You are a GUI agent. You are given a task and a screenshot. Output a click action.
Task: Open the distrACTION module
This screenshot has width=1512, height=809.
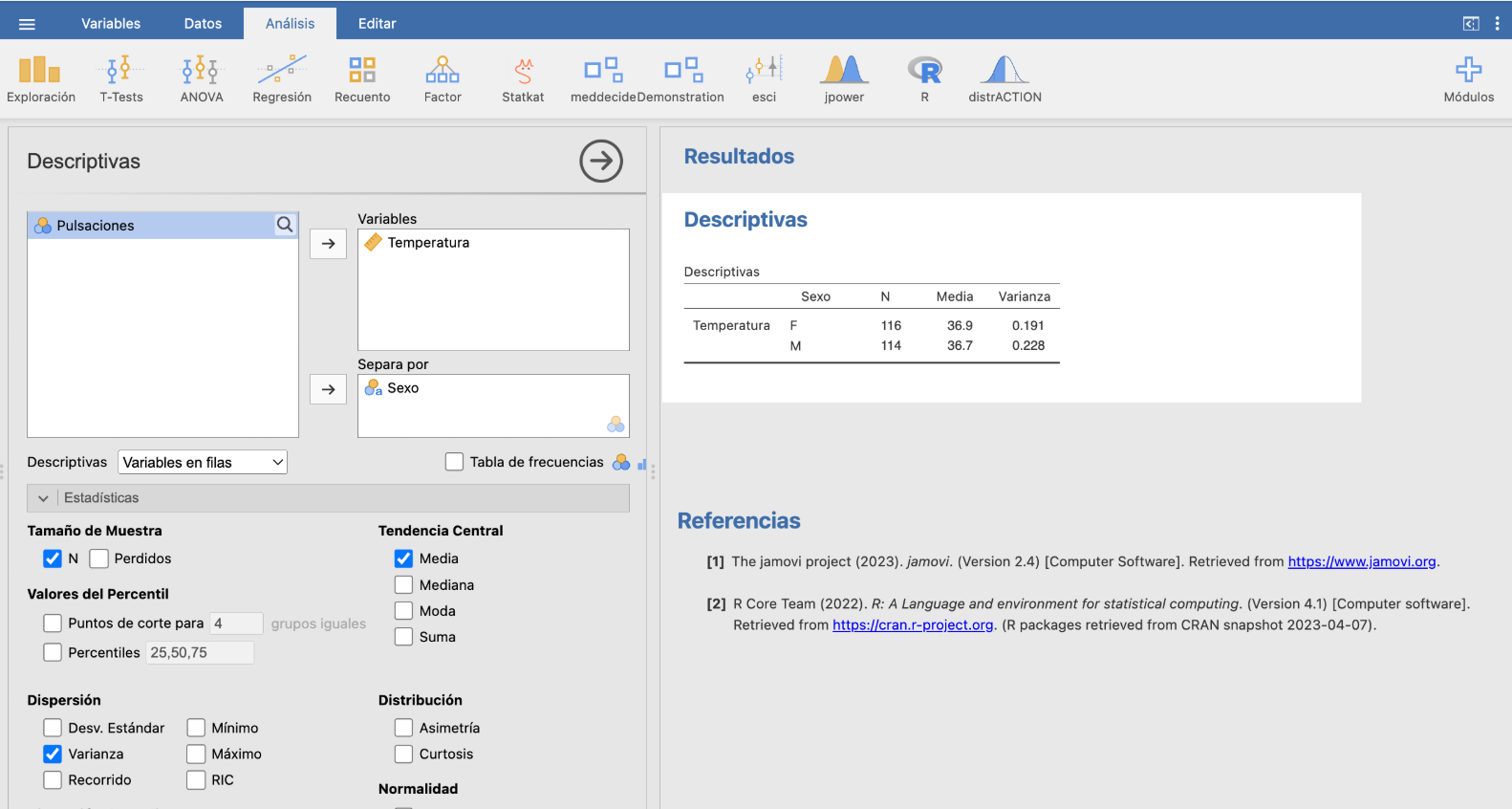[1004, 79]
